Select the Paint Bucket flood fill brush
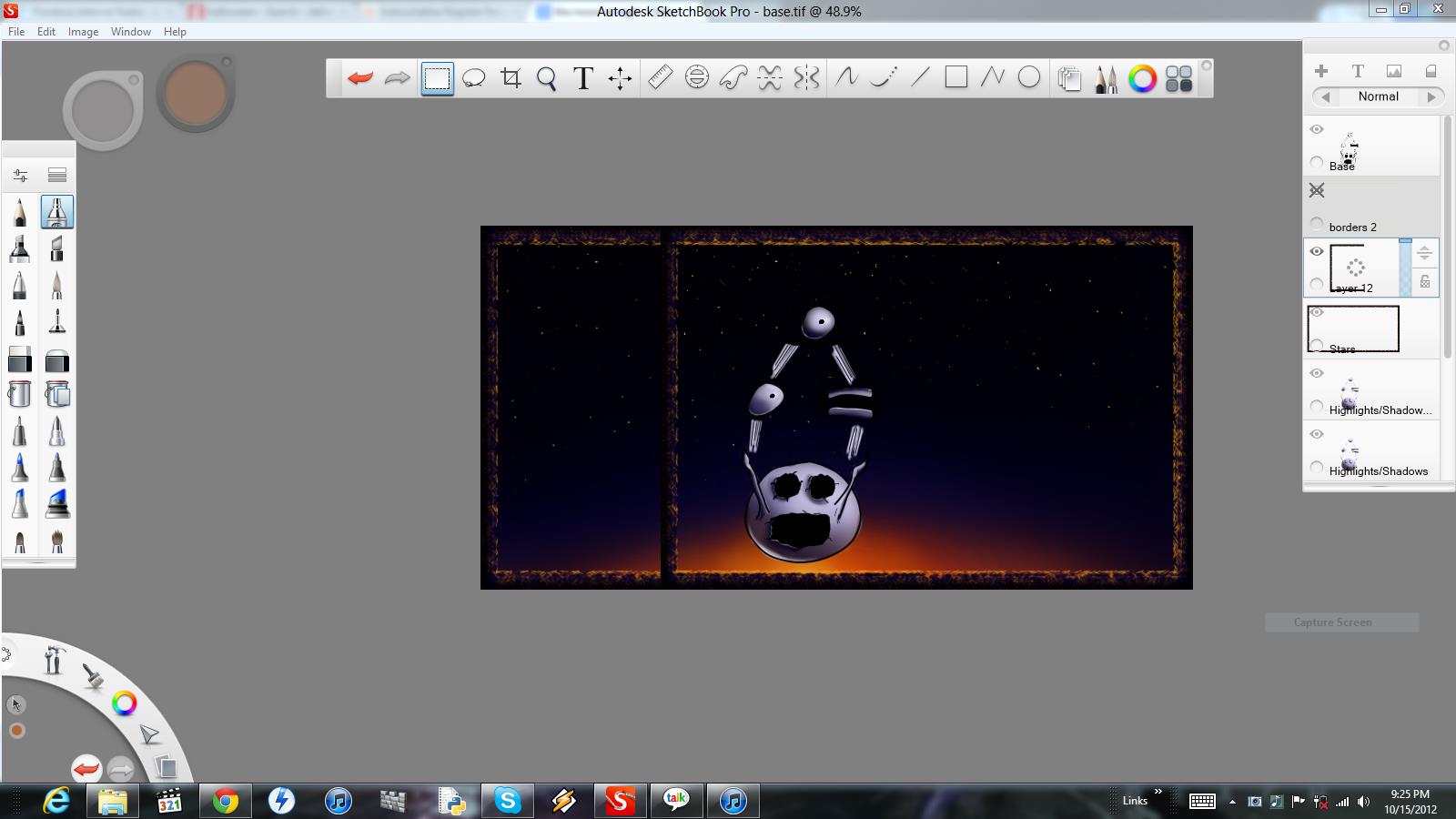Image resolution: width=1456 pixels, height=819 pixels. pyautogui.click(x=20, y=394)
